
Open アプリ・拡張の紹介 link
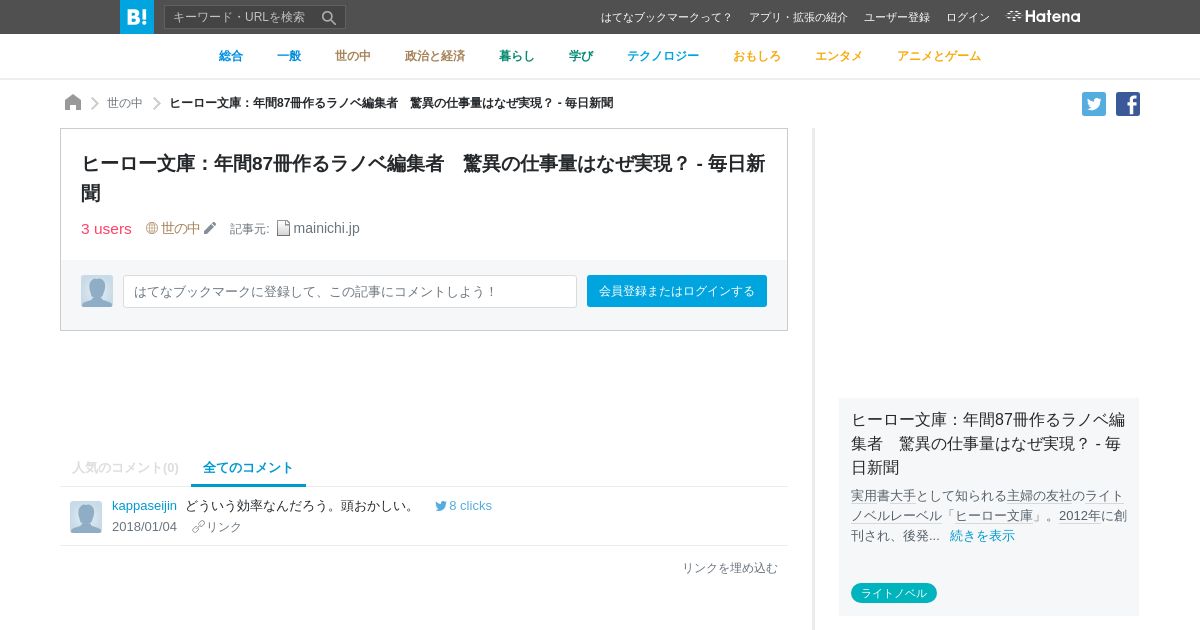click(x=798, y=17)
